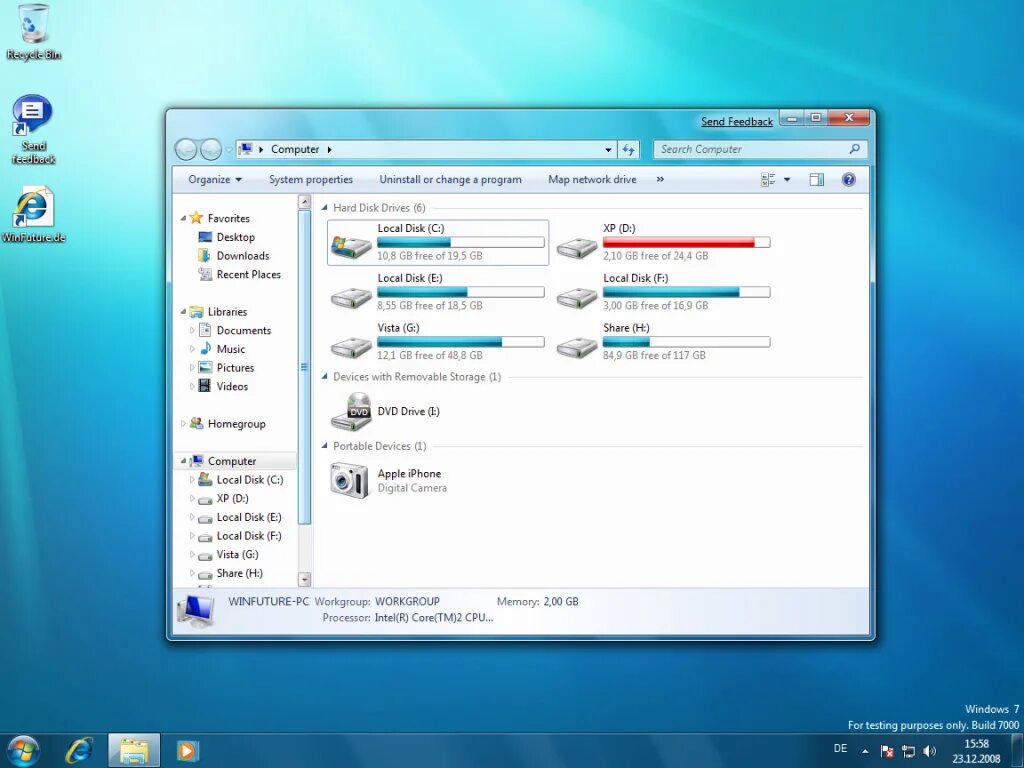Viewport: 1024px width, 768px height.
Task: Open Downloads under Favorites
Action: click(x=243, y=256)
